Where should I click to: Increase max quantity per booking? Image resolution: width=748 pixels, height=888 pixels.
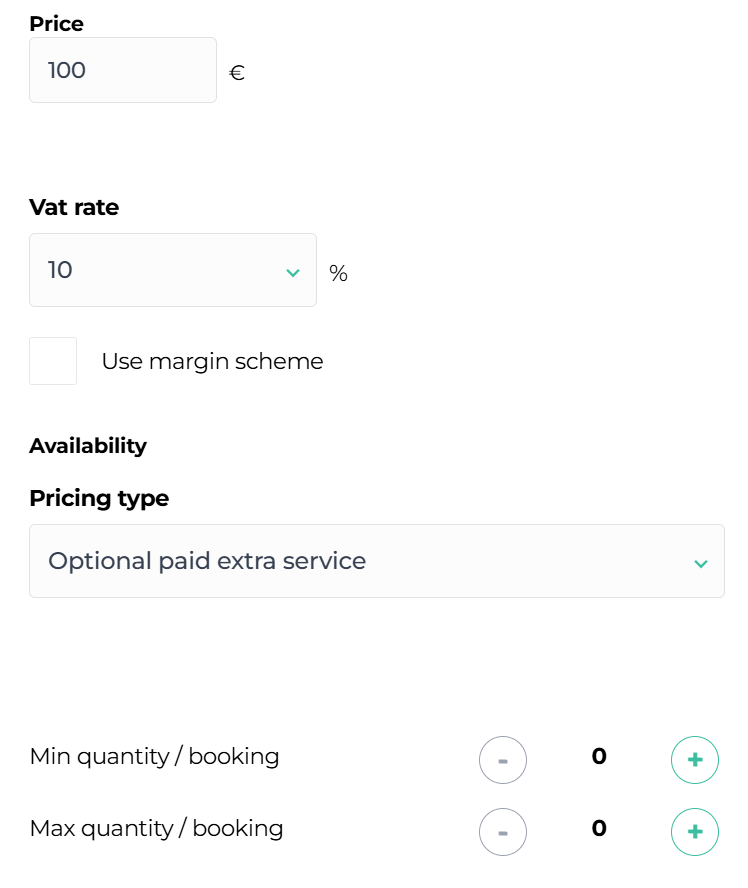click(x=694, y=832)
